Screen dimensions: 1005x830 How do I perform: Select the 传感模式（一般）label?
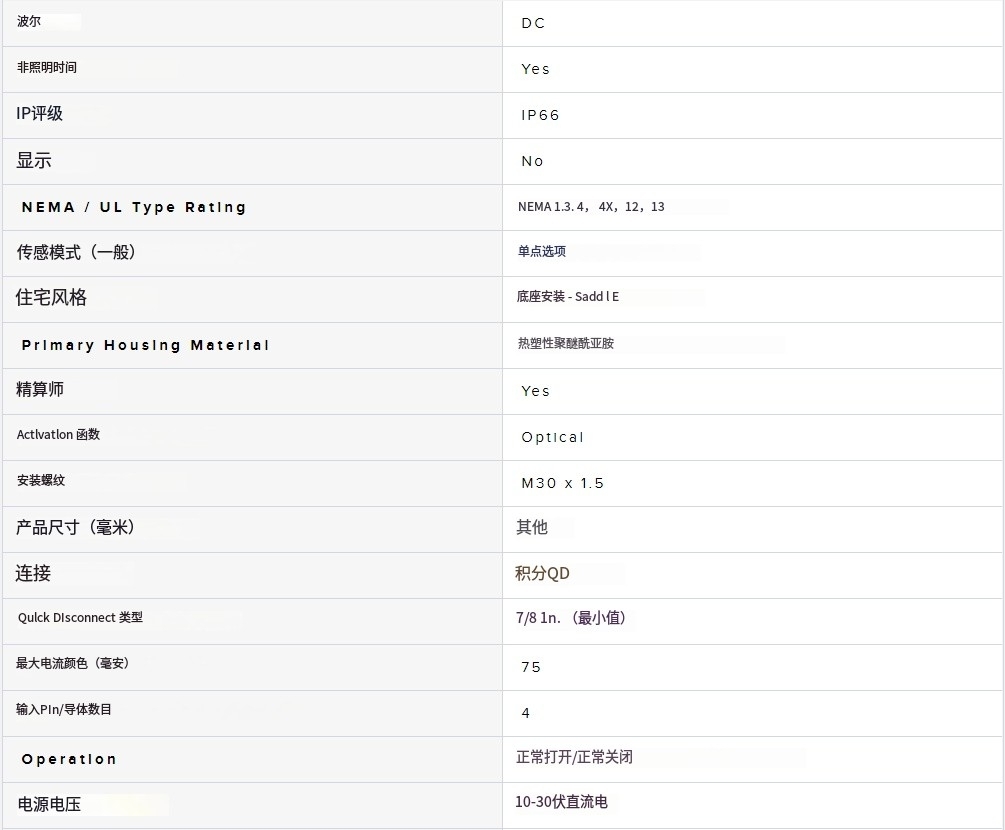tap(76, 252)
